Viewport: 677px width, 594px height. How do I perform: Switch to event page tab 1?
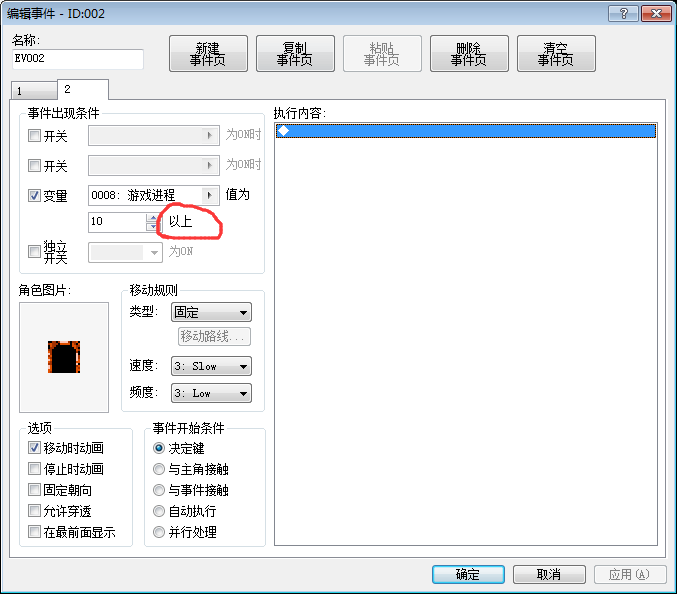pyautogui.click(x=34, y=91)
